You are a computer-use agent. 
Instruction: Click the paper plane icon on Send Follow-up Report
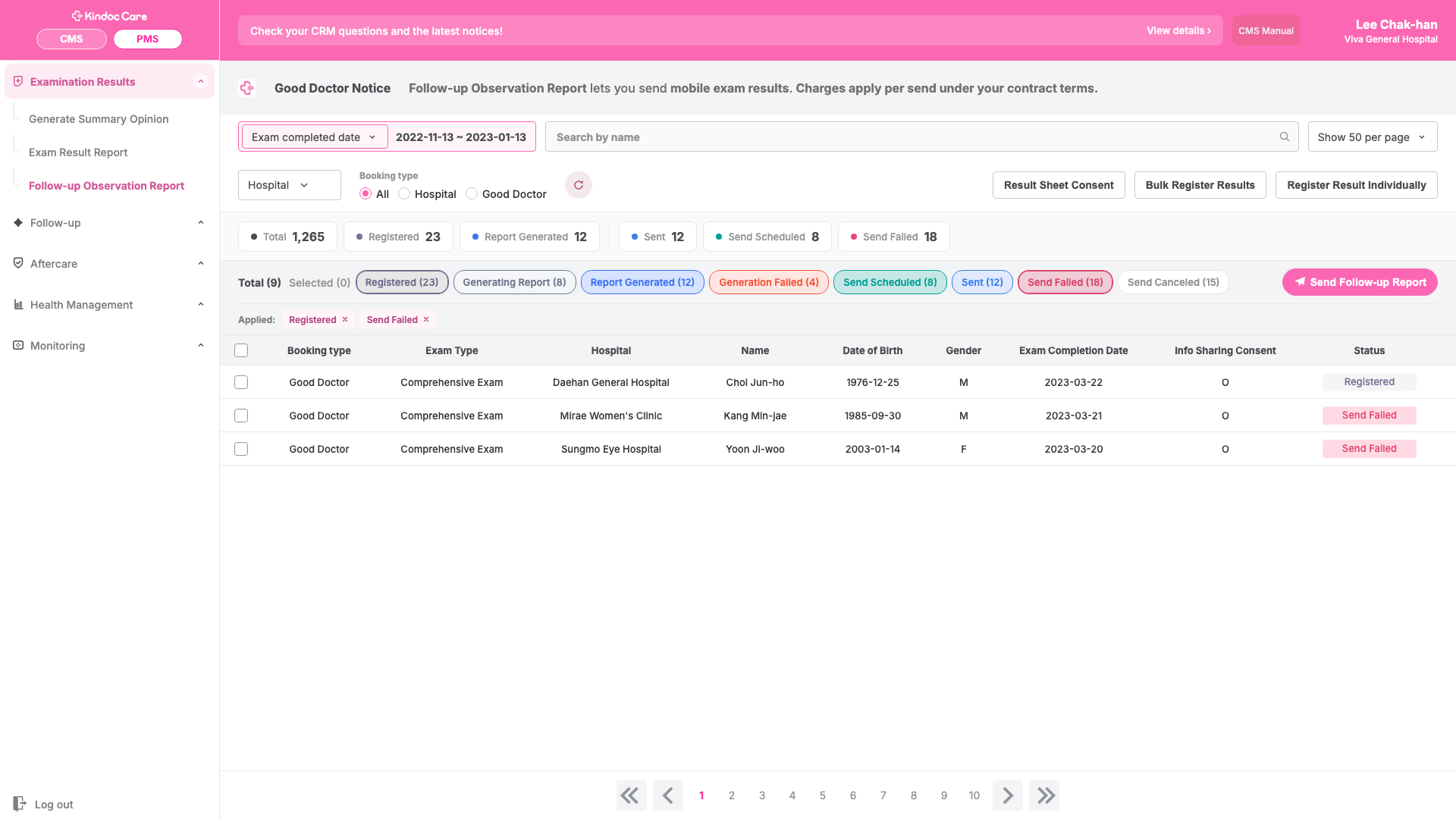pos(1300,282)
